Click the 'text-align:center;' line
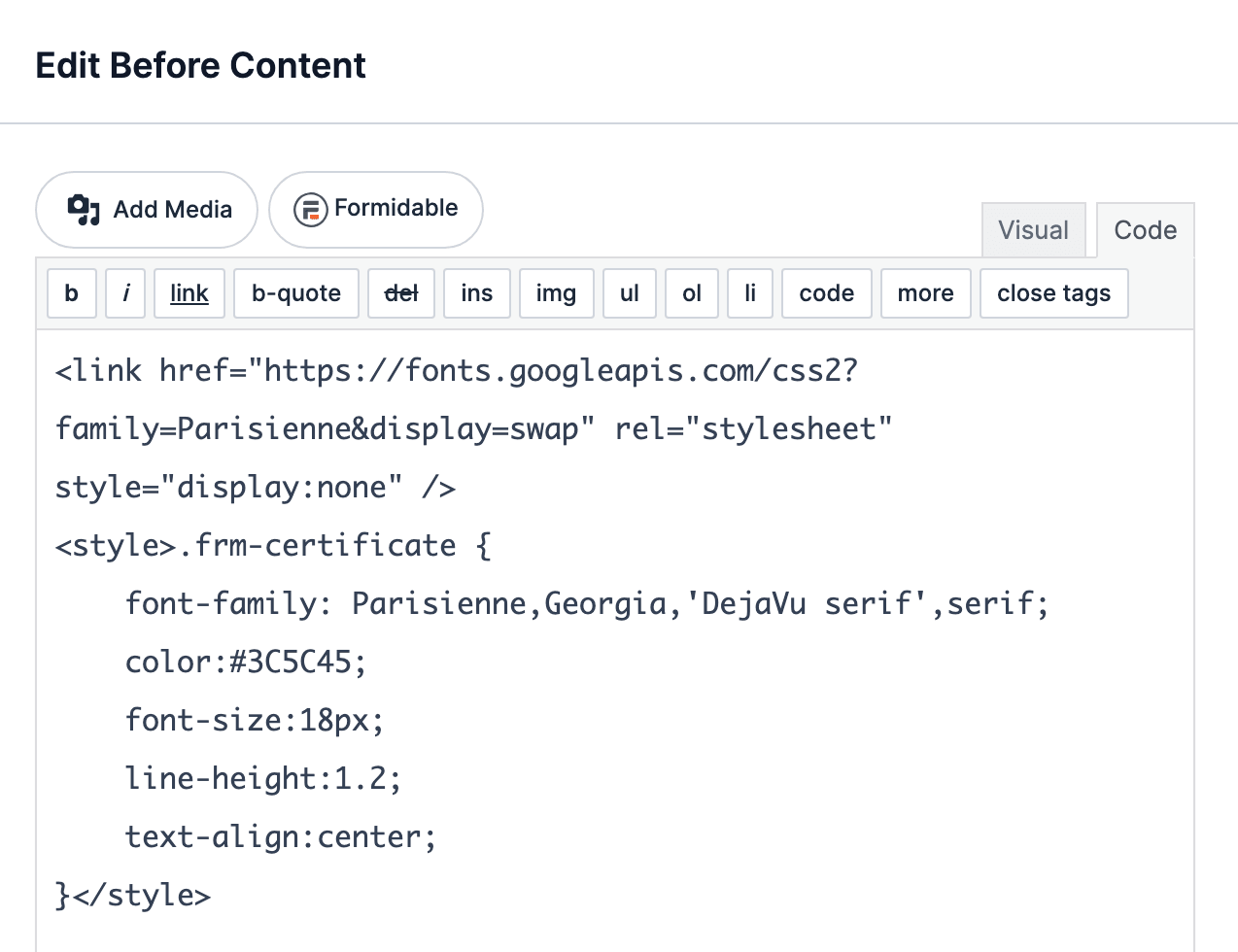Image resolution: width=1238 pixels, height=952 pixels. pyautogui.click(x=281, y=837)
